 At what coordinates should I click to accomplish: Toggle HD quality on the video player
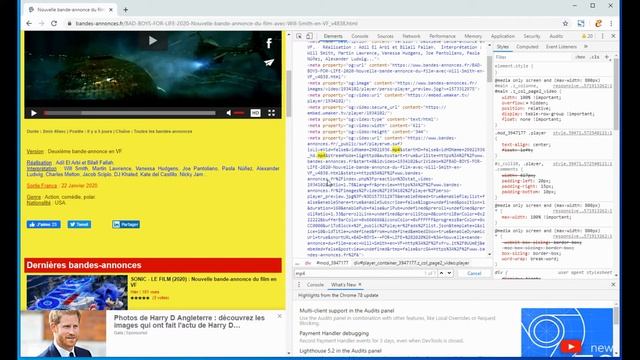point(256,113)
